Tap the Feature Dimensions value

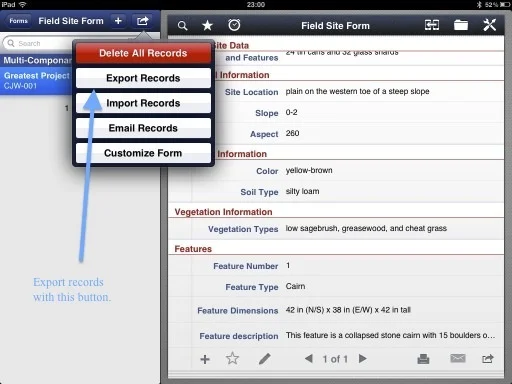tap(348, 310)
